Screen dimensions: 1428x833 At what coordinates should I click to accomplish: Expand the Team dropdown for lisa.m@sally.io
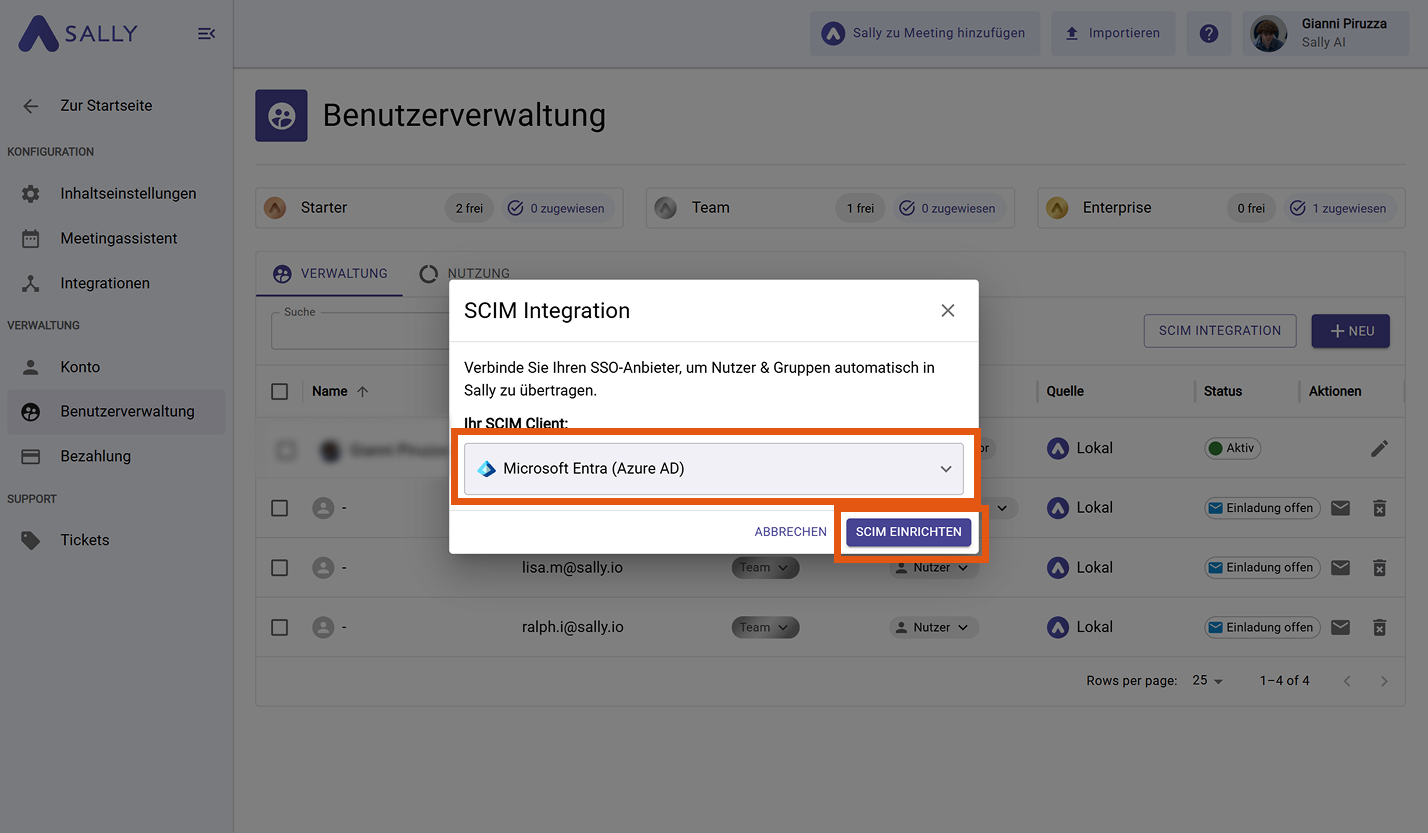point(765,567)
